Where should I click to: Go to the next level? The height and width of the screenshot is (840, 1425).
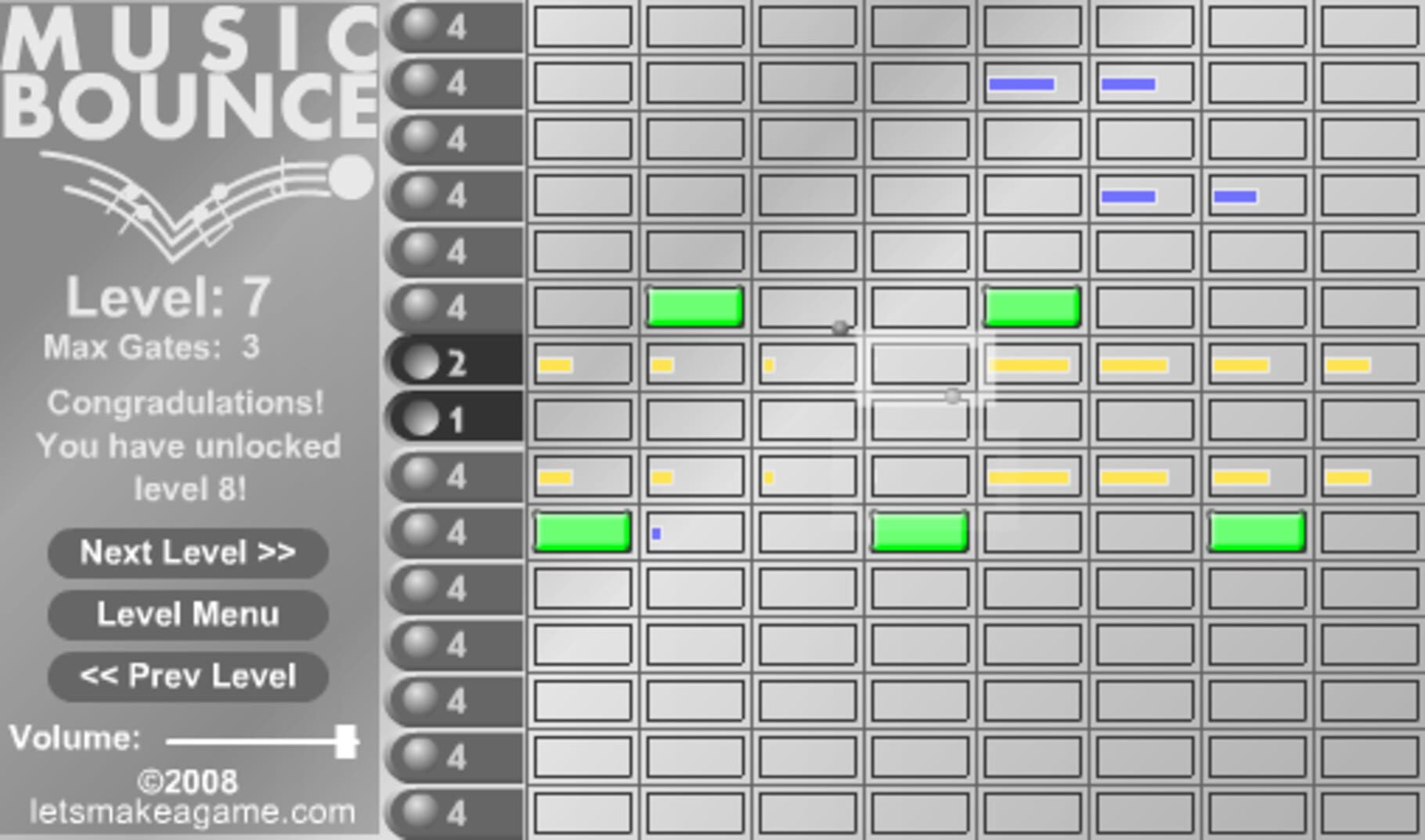pyautogui.click(x=188, y=553)
